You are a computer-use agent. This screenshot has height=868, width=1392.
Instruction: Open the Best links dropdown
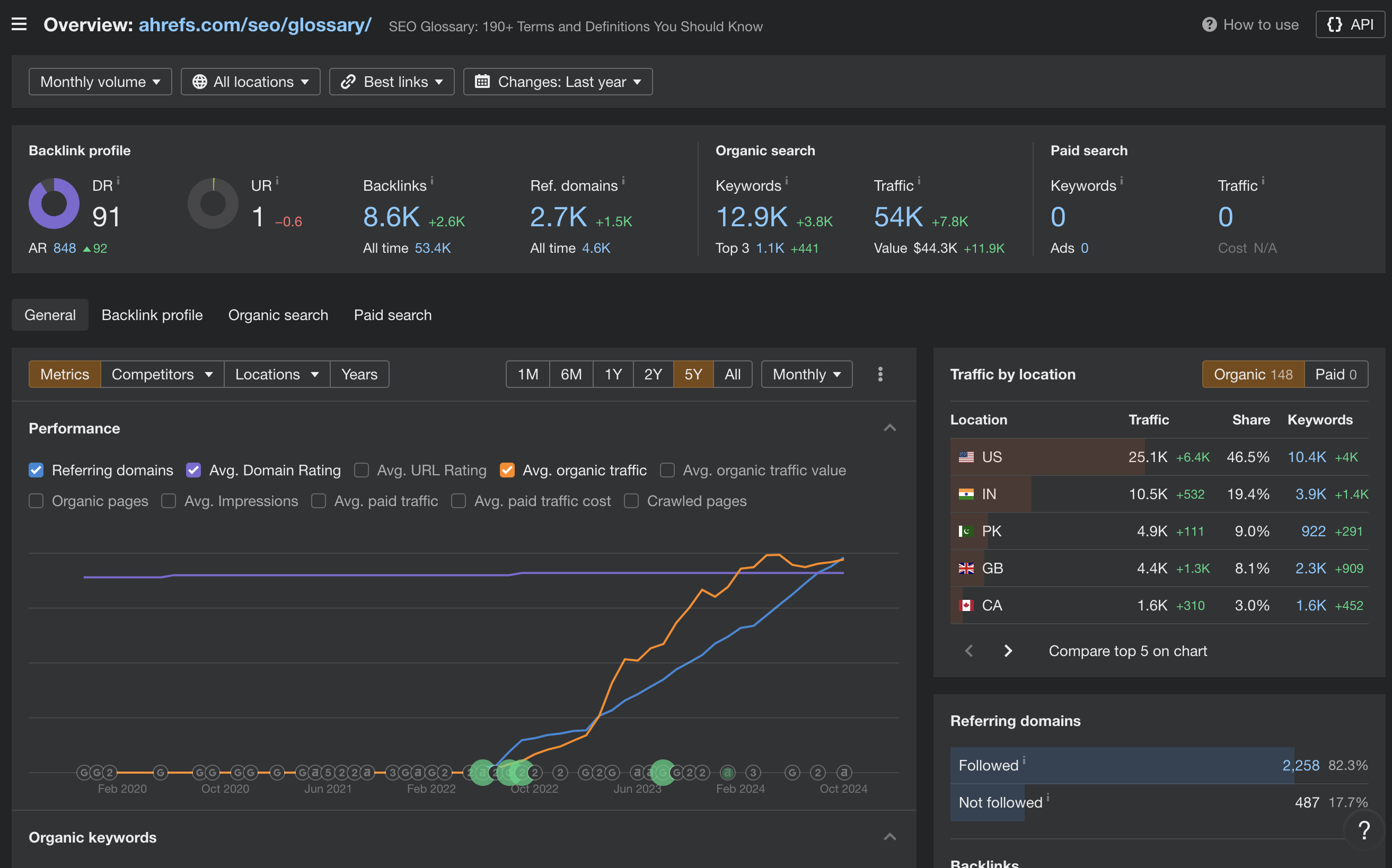pos(392,82)
